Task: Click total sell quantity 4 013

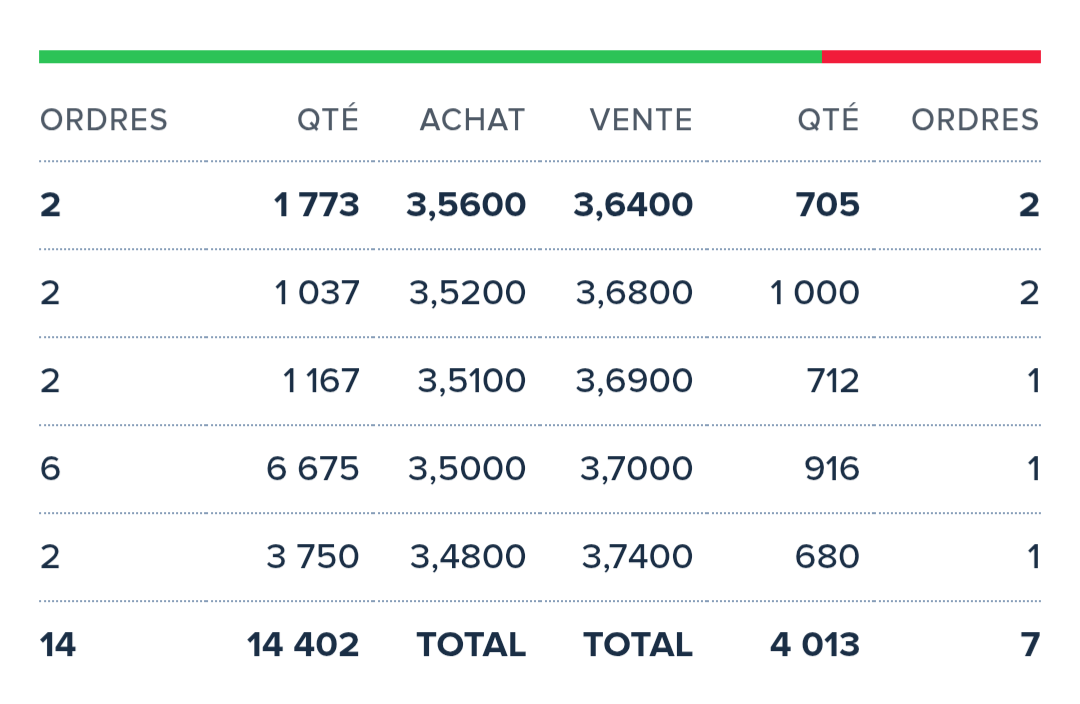Action: click(815, 645)
